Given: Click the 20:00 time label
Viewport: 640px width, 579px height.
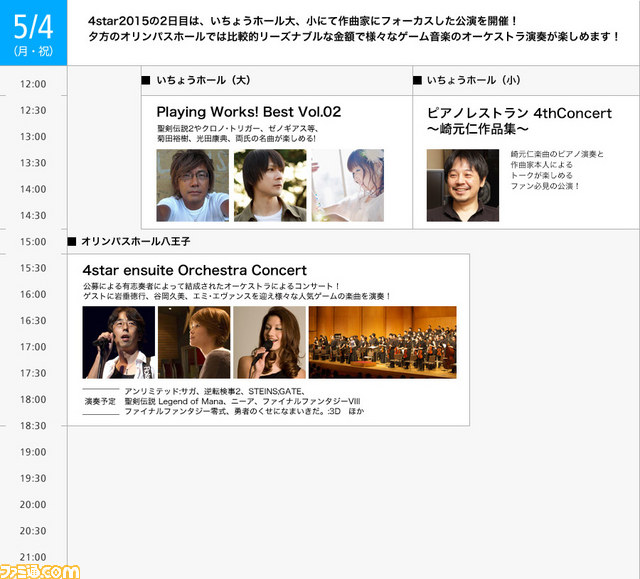Looking at the screenshot, I should [33, 505].
